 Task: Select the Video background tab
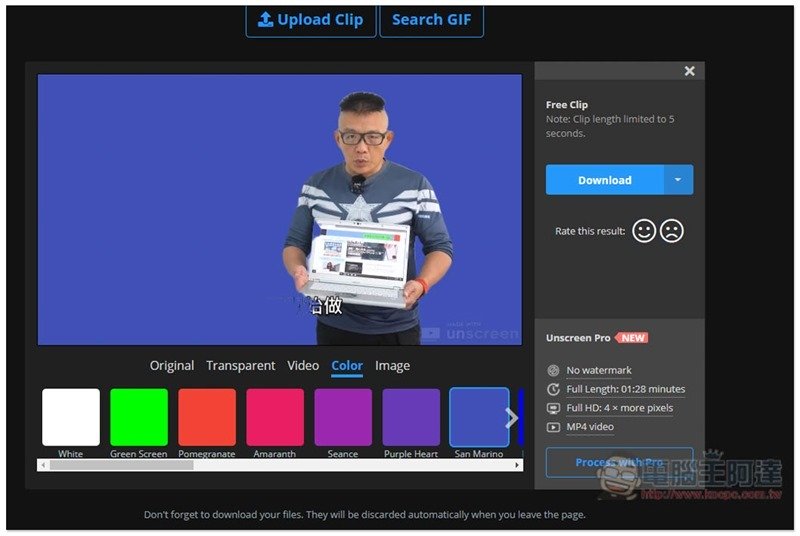click(x=303, y=366)
